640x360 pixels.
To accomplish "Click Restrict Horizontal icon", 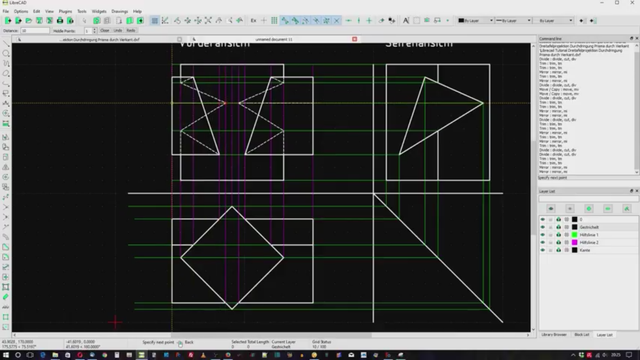I will [348, 20].
